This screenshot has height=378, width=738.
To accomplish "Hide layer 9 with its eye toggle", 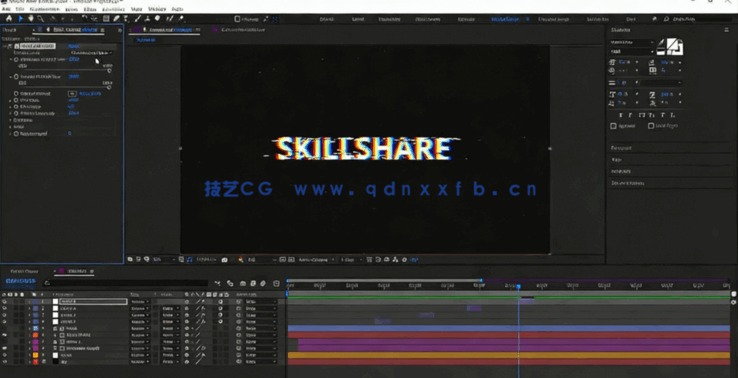I will [x=5, y=355].
